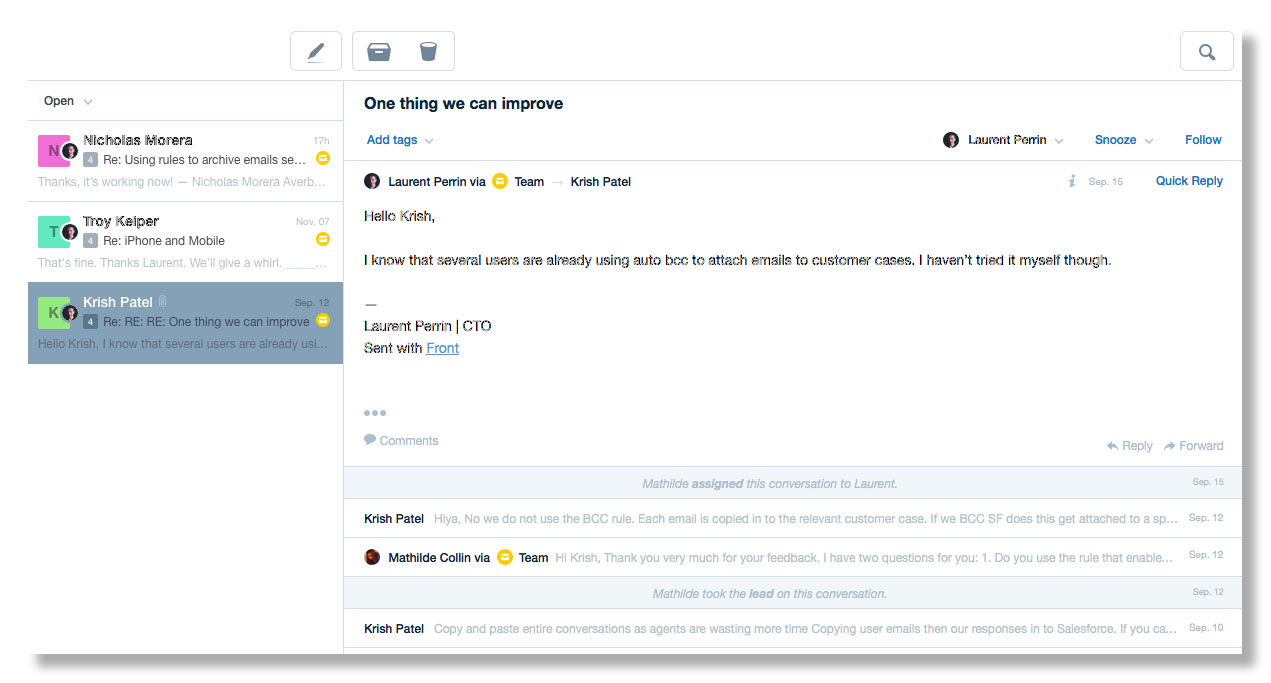
Task: Forward this message
Action: pos(1194,446)
